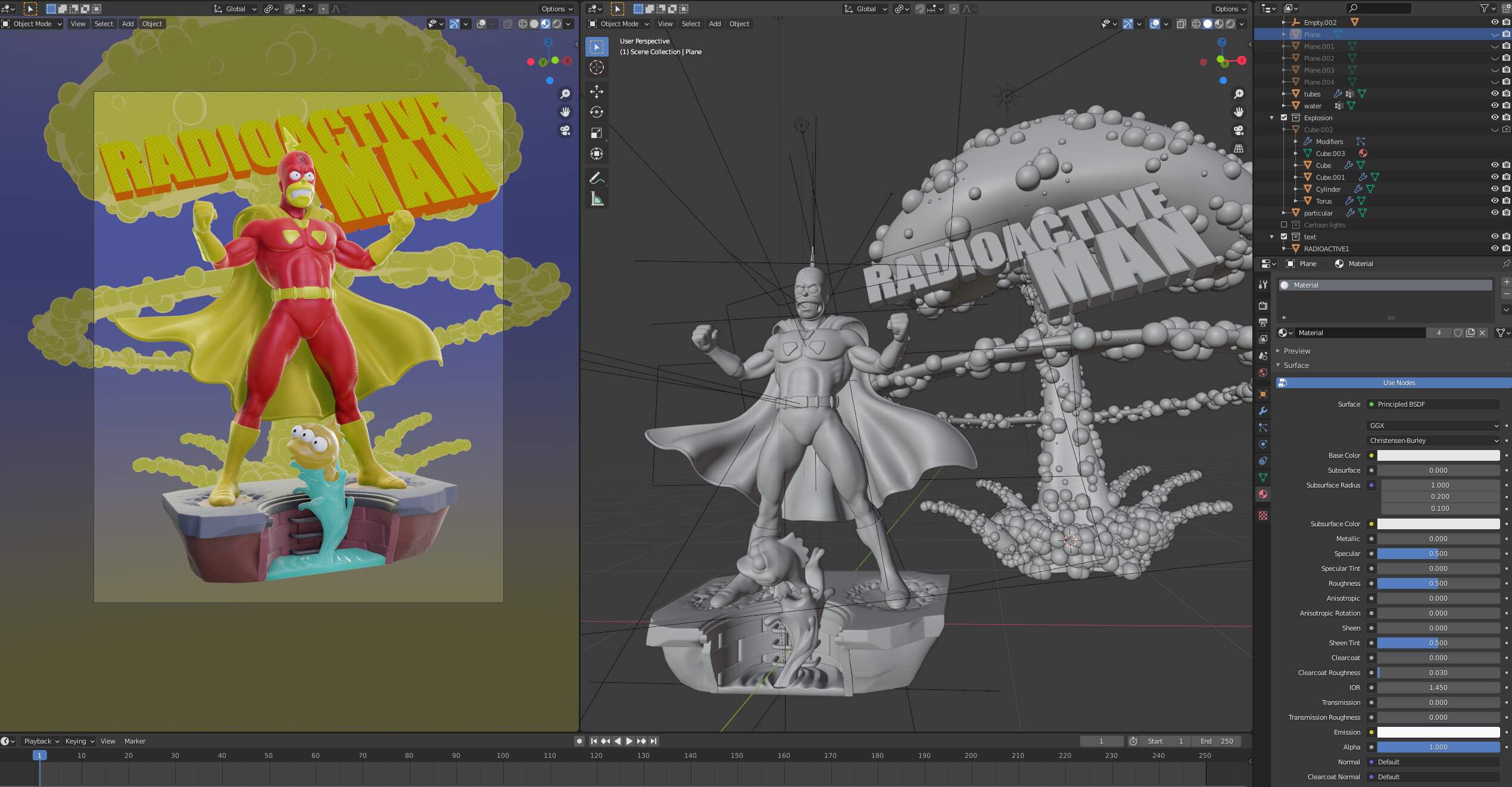Open the Physics properties tab
Viewport: 1512px width, 787px height.
pyautogui.click(x=1263, y=444)
